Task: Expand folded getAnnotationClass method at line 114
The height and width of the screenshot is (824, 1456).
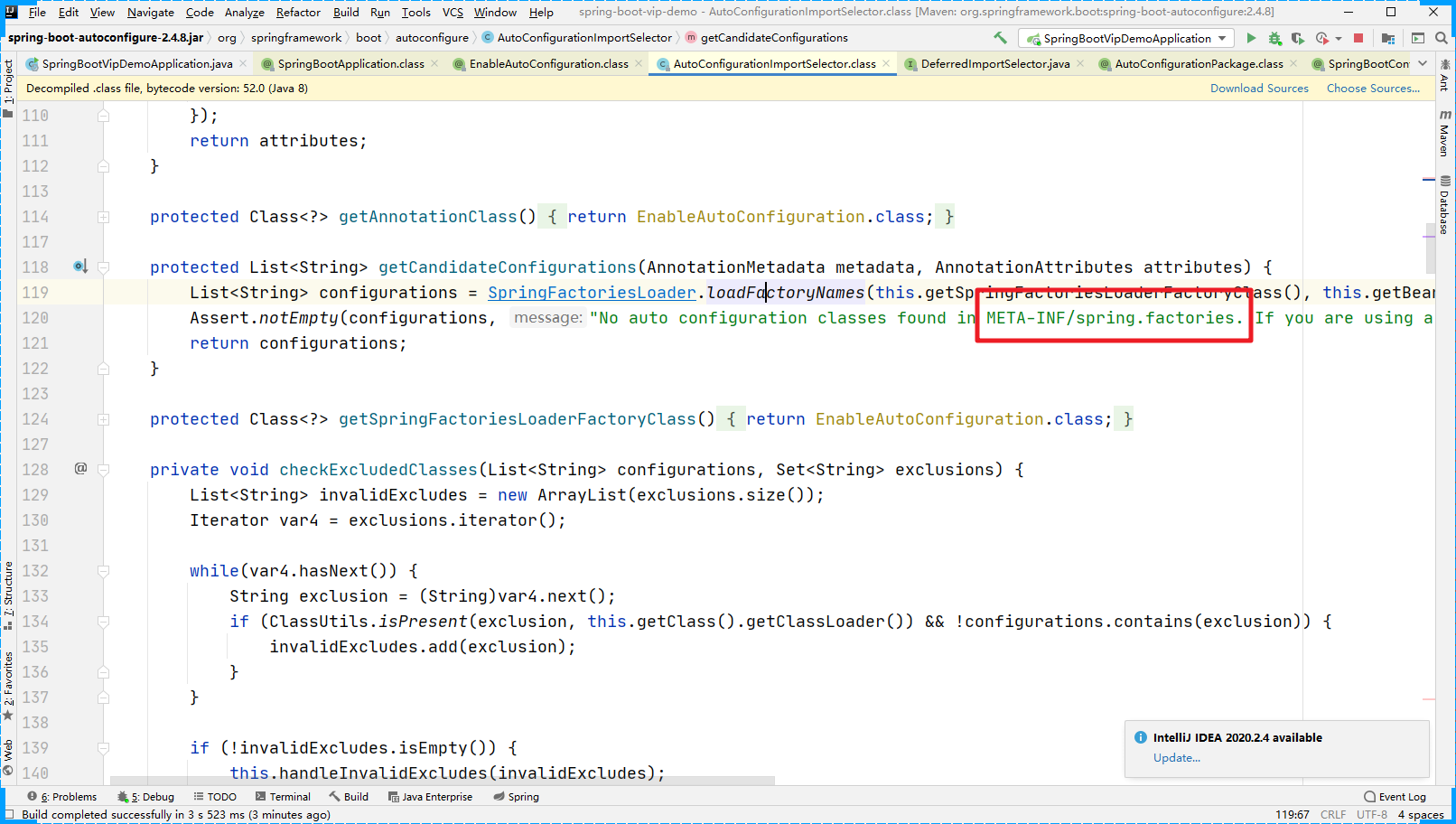Action: (103, 217)
